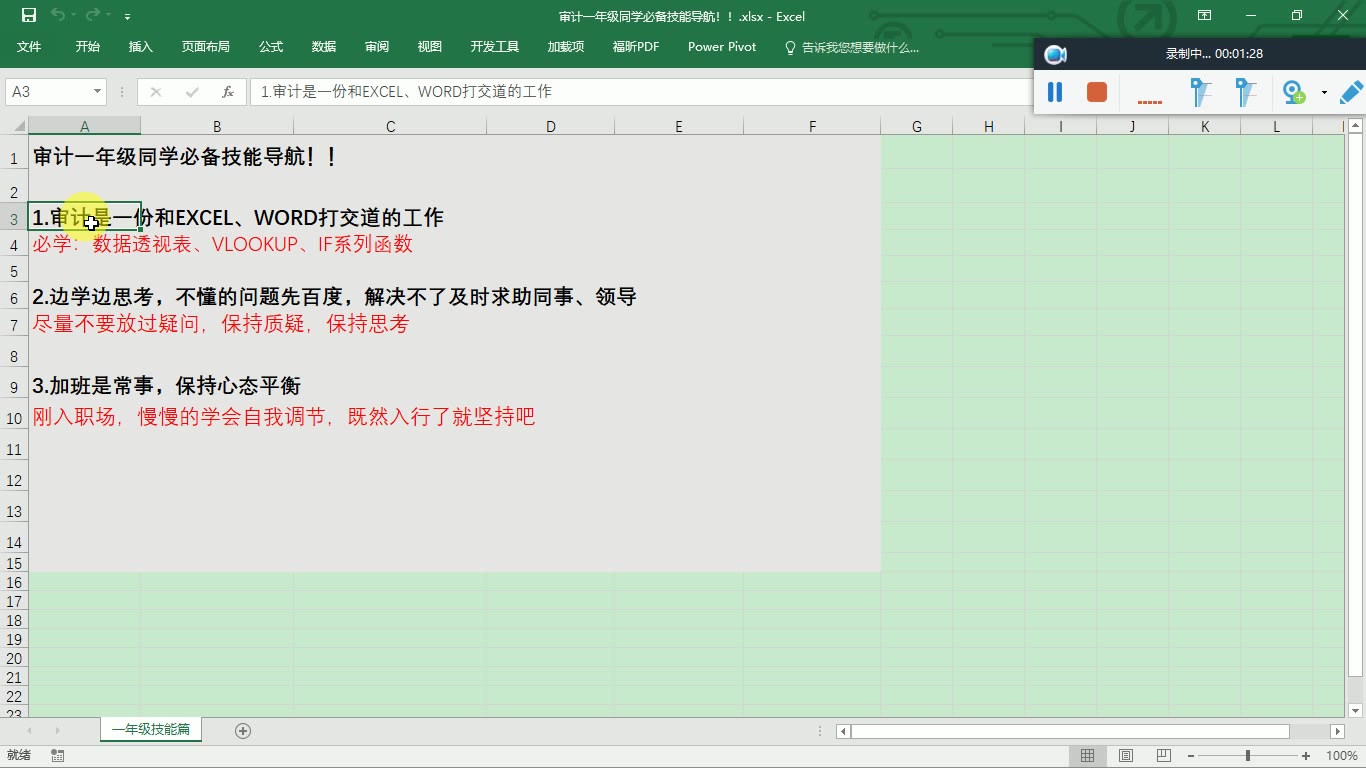The width and height of the screenshot is (1366, 768).
Task: Zoom in using the plus on zoom slider
Action: point(1305,756)
